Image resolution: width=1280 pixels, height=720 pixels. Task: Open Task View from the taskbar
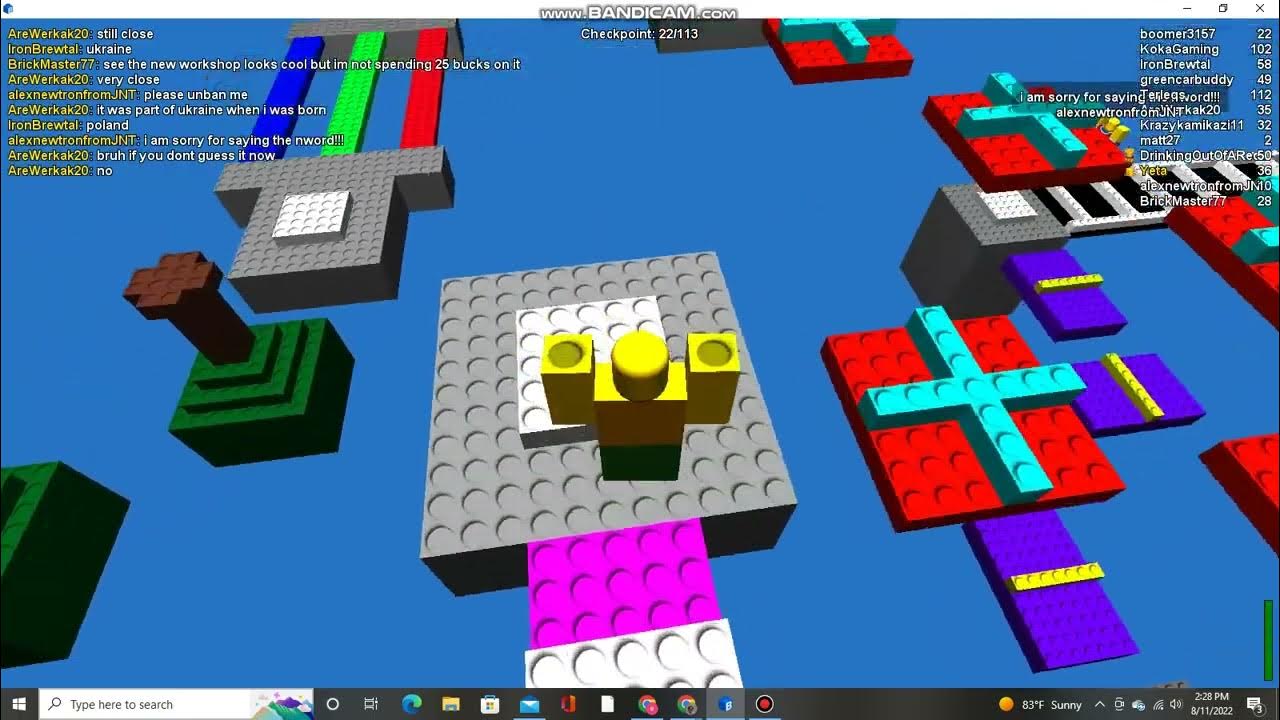[371, 704]
